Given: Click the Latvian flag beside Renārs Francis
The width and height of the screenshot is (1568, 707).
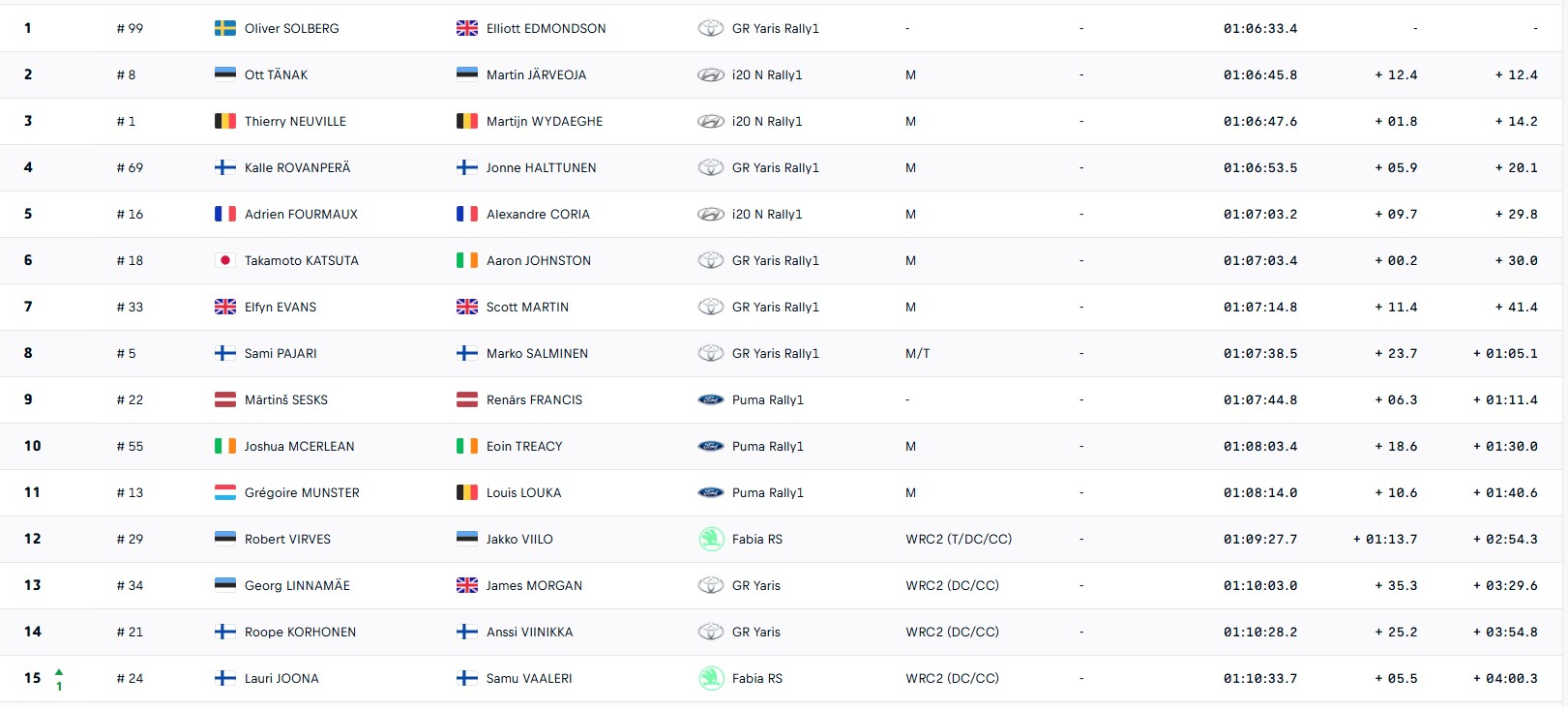Looking at the screenshot, I should [x=466, y=399].
